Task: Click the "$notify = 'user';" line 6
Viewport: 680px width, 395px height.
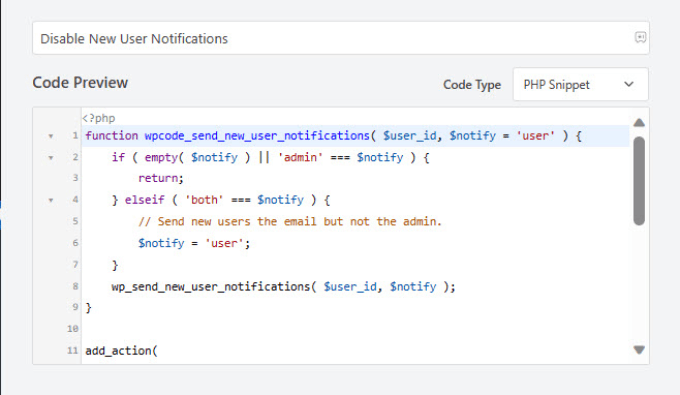Action: [x=194, y=243]
